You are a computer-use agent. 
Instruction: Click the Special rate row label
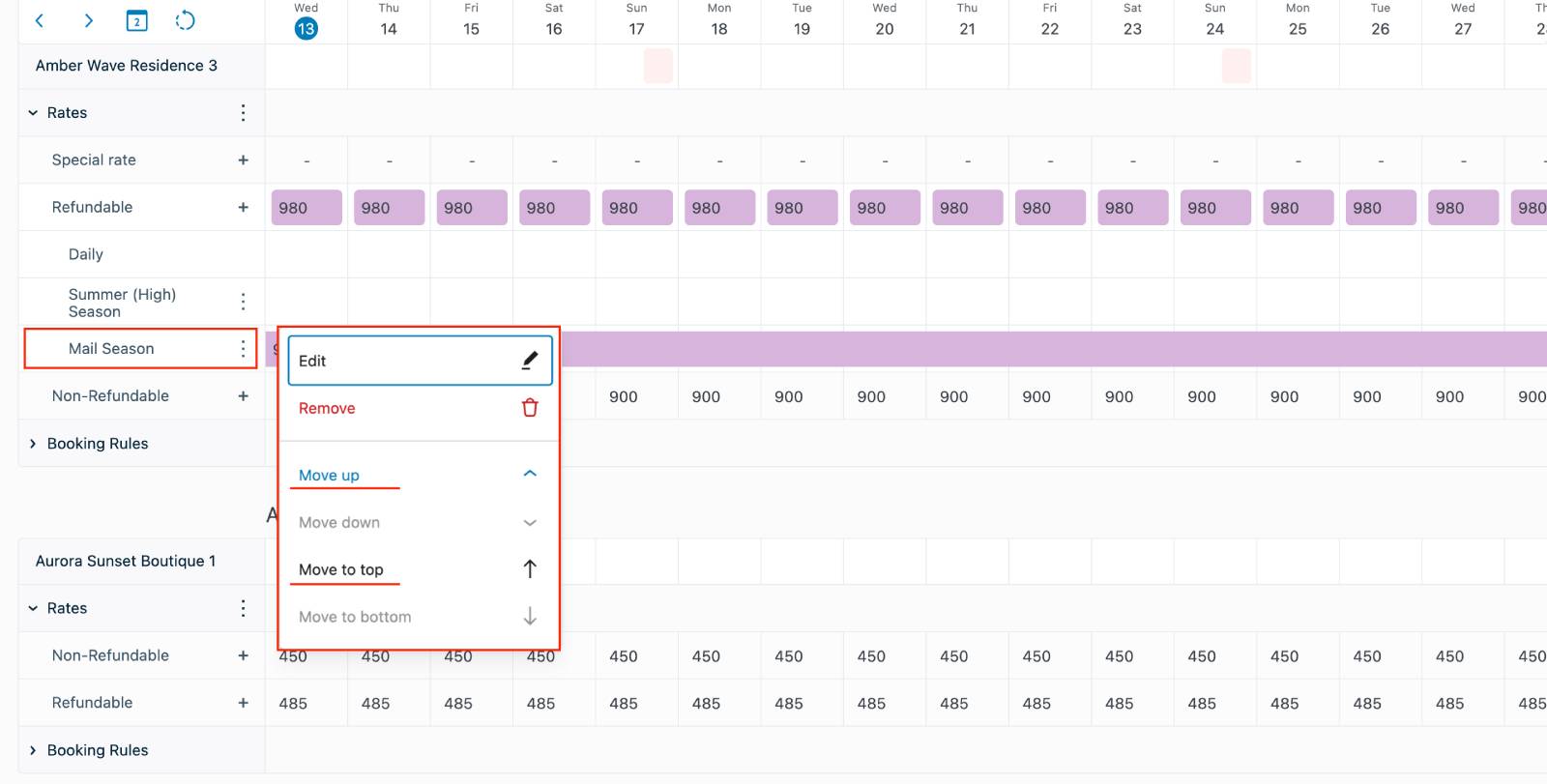coord(94,160)
